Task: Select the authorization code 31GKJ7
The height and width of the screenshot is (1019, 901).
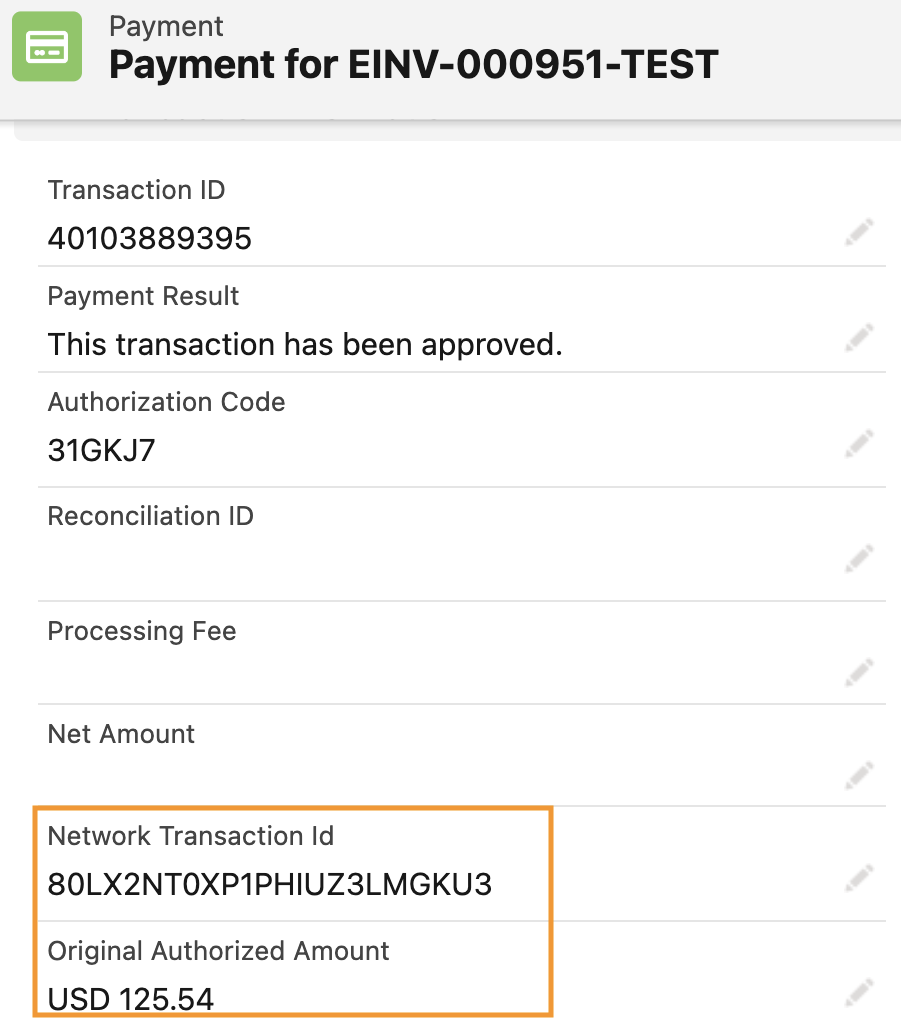Action: 102,450
